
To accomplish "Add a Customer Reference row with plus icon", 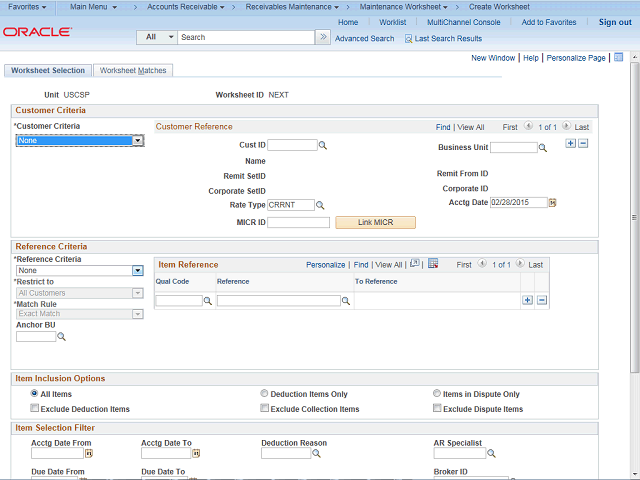I will tap(570, 144).
